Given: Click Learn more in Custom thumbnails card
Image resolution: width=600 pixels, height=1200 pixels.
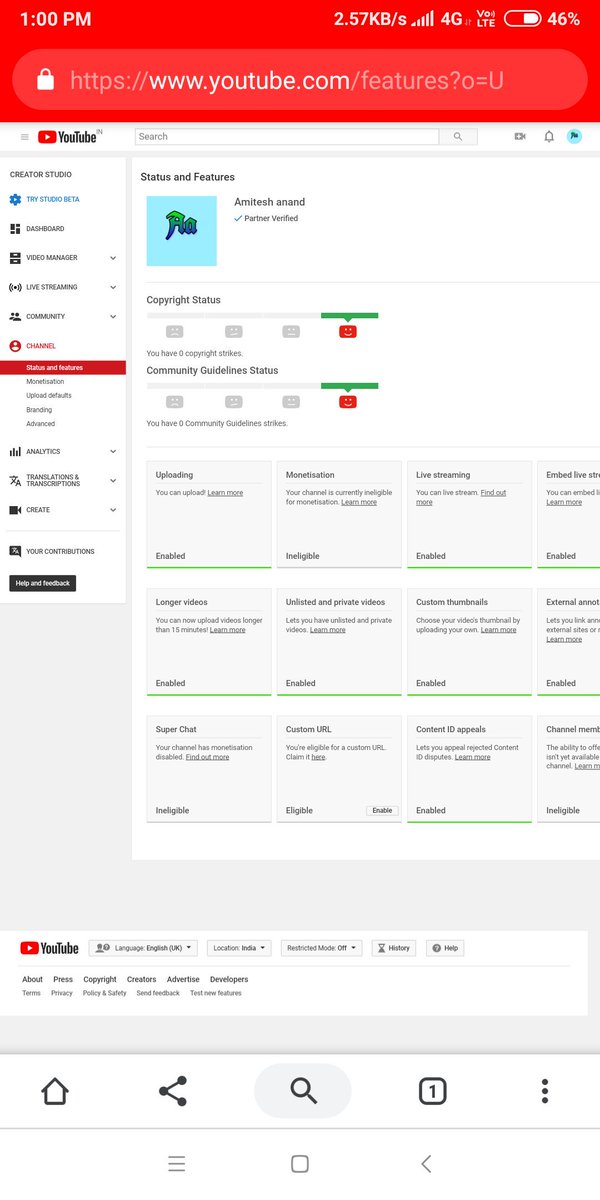Looking at the screenshot, I should pyautogui.click(x=499, y=630).
